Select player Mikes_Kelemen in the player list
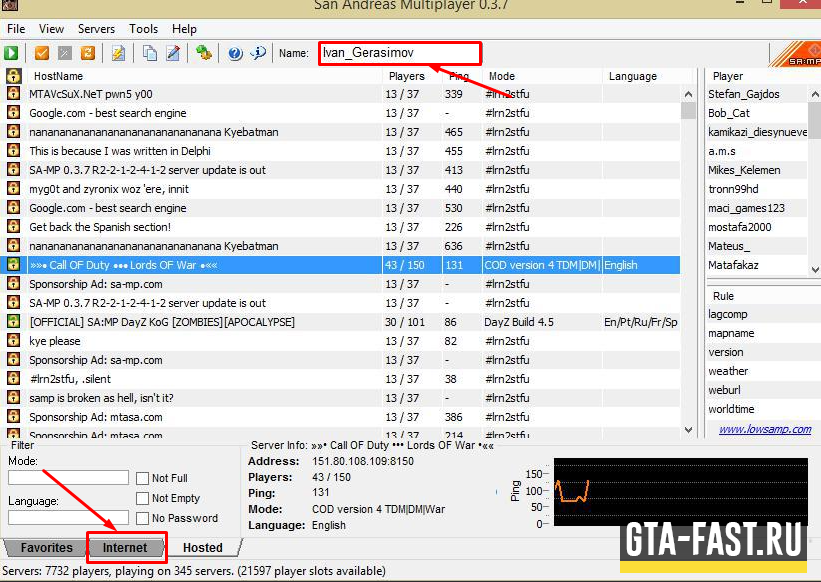The height and width of the screenshot is (582, 821). tap(744, 170)
